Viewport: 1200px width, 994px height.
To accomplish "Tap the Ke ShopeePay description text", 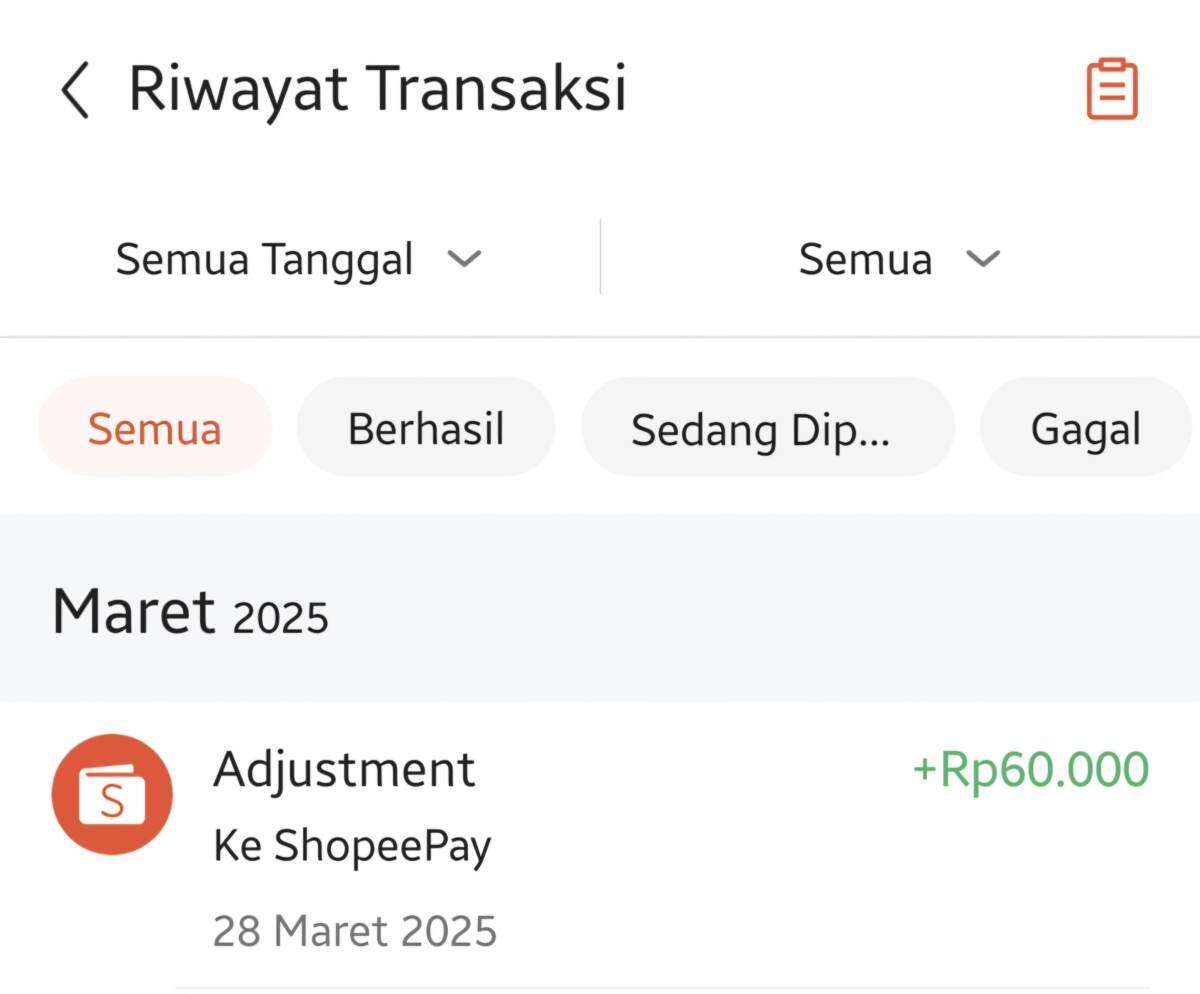I will point(352,846).
